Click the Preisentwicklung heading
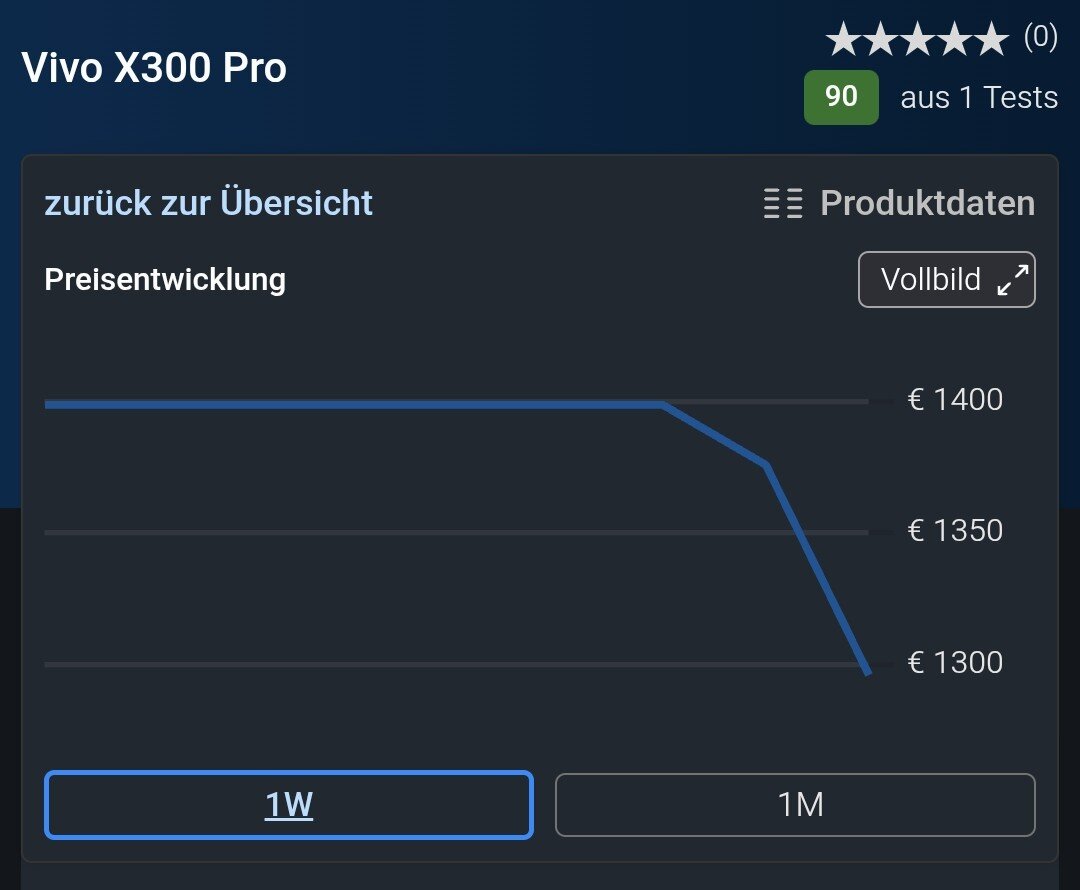The height and width of the screenshot is (890, 1080). 165,280
